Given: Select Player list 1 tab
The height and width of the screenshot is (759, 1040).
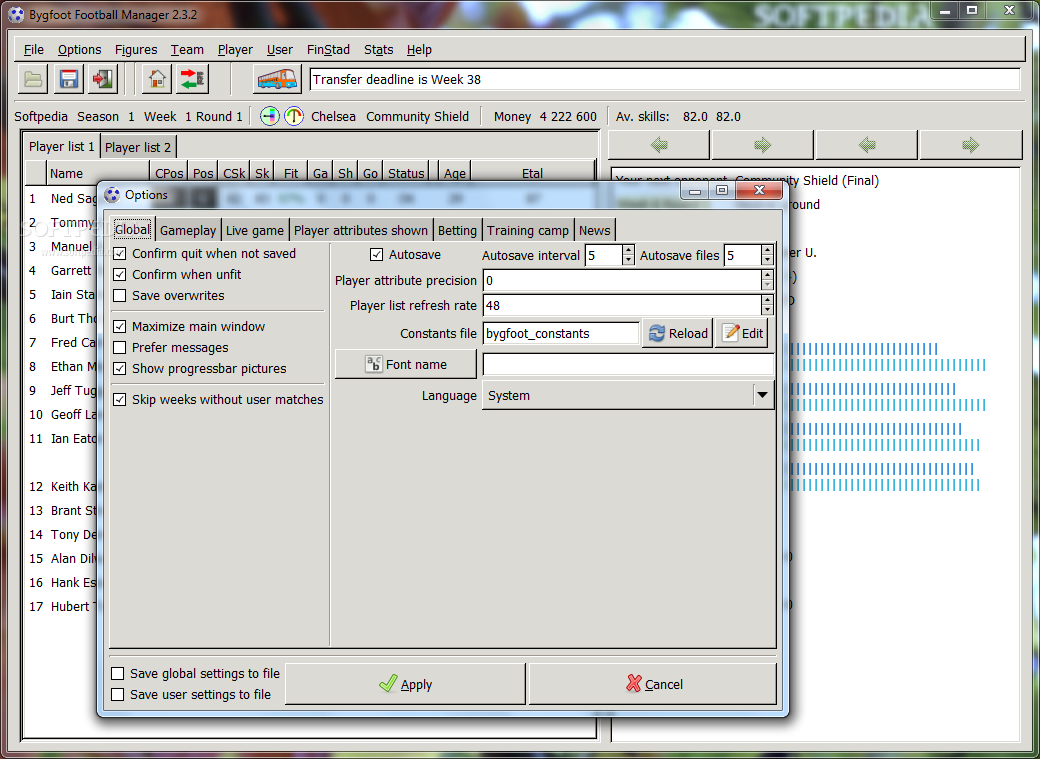Looking at the screenshot, I should [x=62, y=147].
